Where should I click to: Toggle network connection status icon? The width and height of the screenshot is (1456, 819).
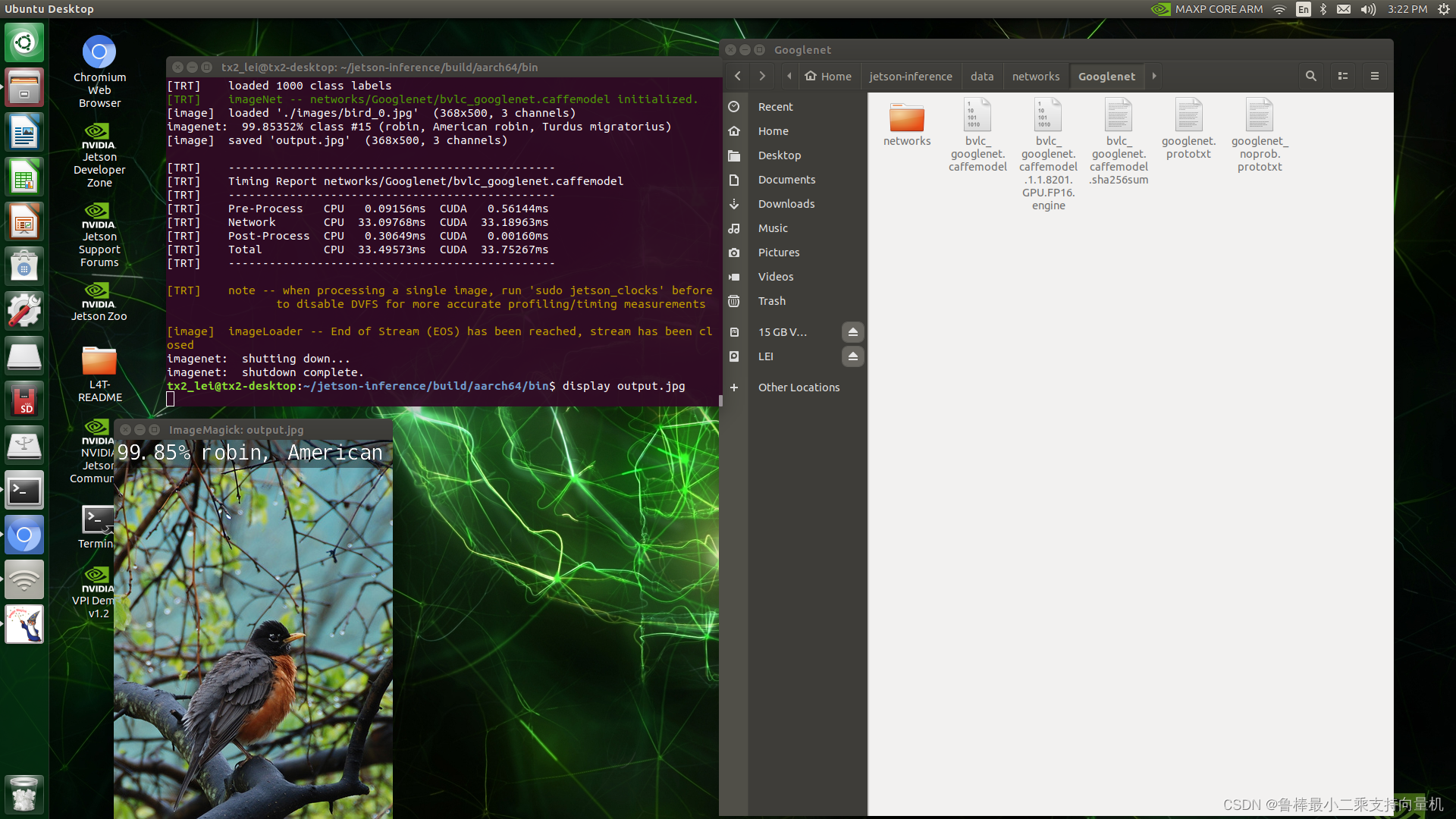(1281, 8)
